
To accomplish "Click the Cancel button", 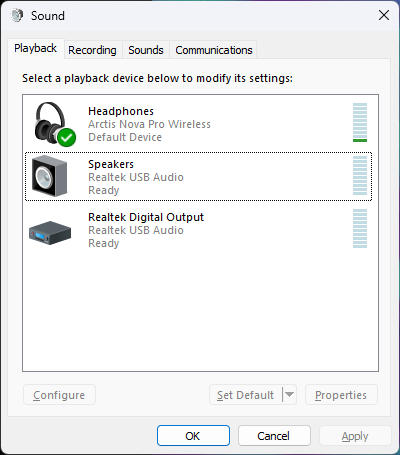I will (274, 436).
